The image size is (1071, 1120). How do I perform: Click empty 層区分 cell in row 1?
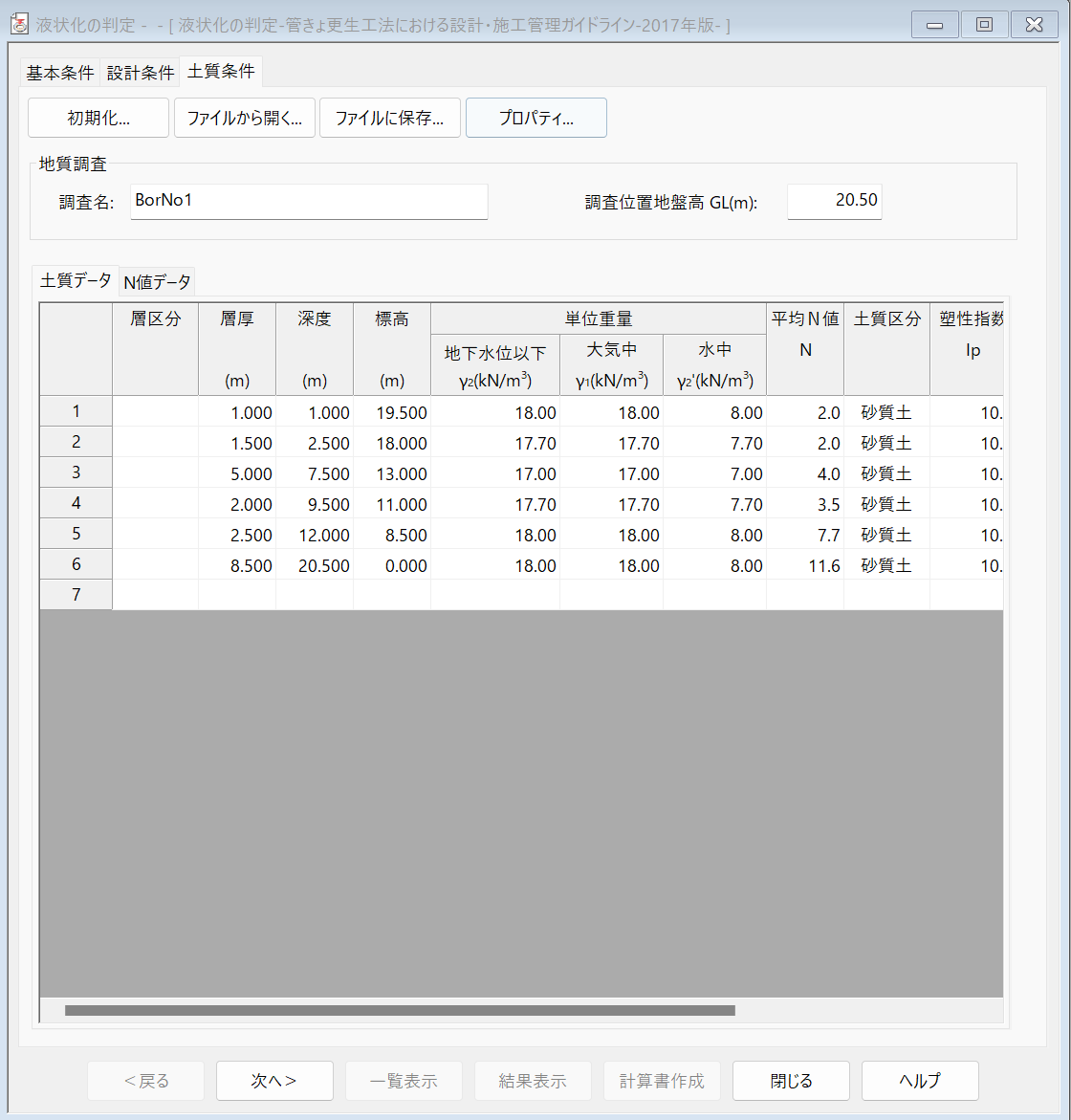coord(156,412)
